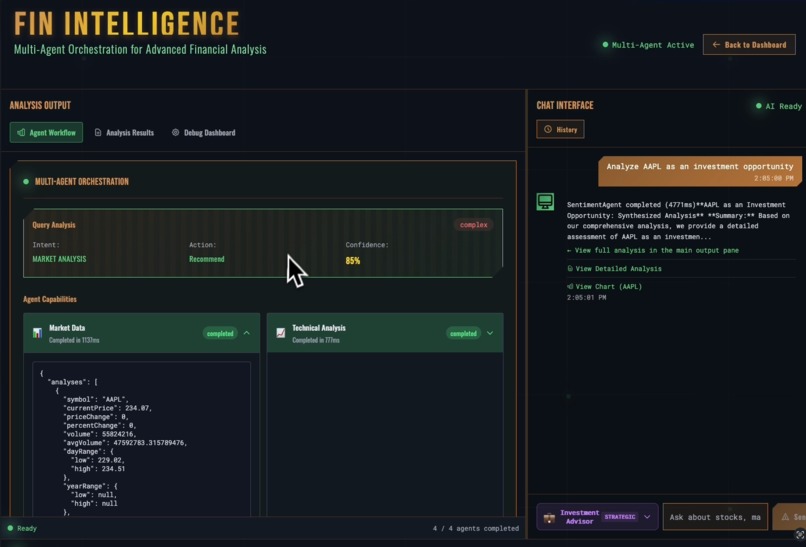Image resolution: width=806 pixels, height=547 pixels.
Task: Click the Ready status in bottom bar
Action: tap(22, 528)
